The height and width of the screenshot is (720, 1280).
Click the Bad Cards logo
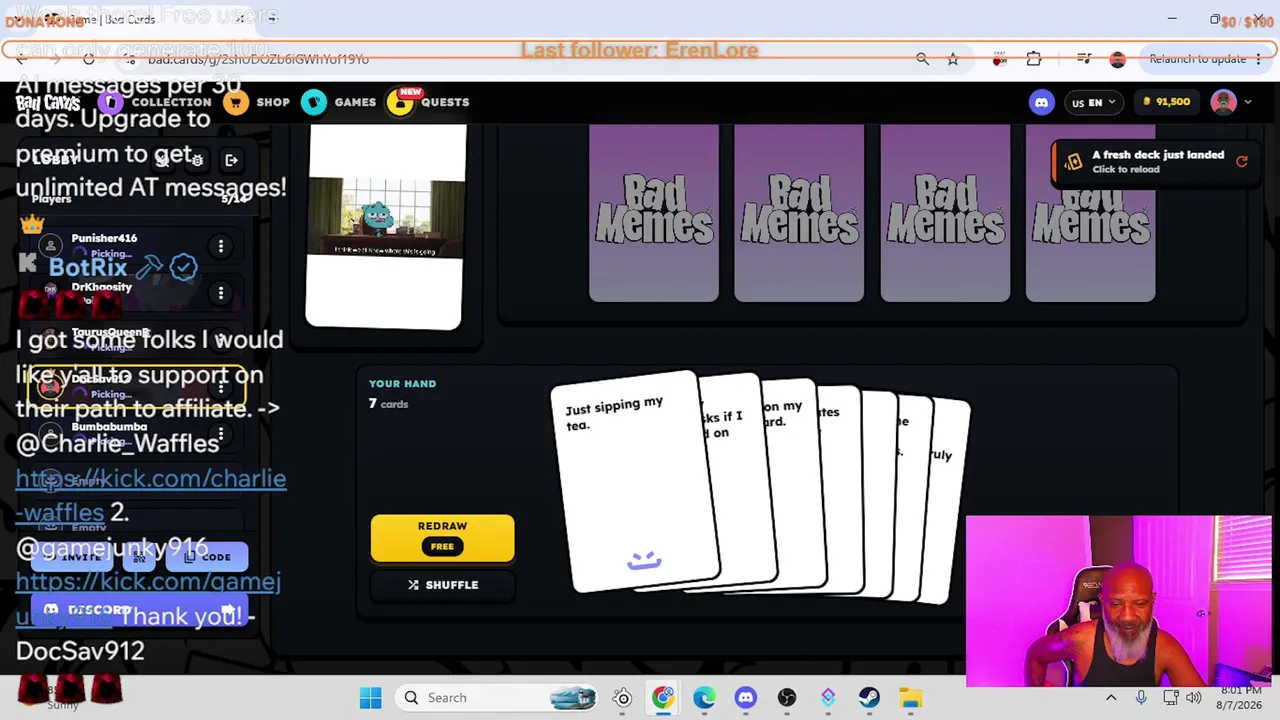47,102
